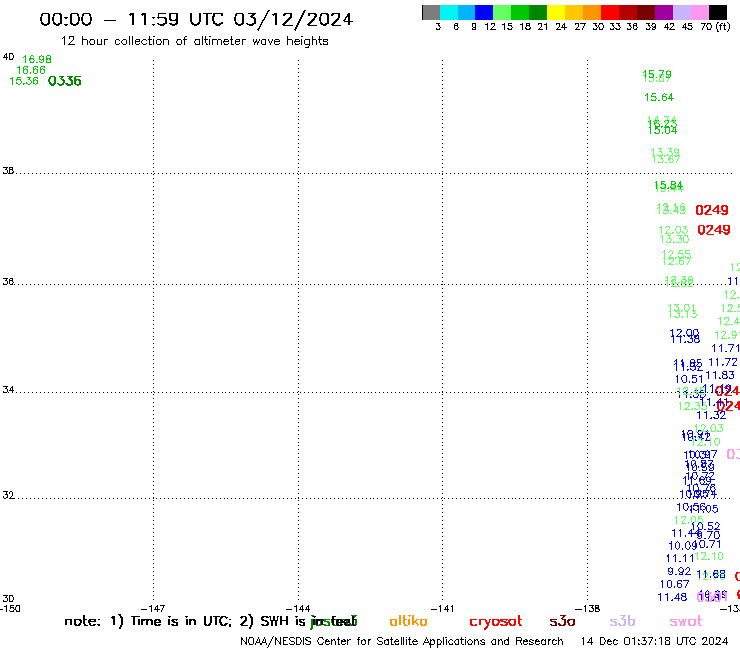
Task: Click latitude axis label 34
Action: 8,390
